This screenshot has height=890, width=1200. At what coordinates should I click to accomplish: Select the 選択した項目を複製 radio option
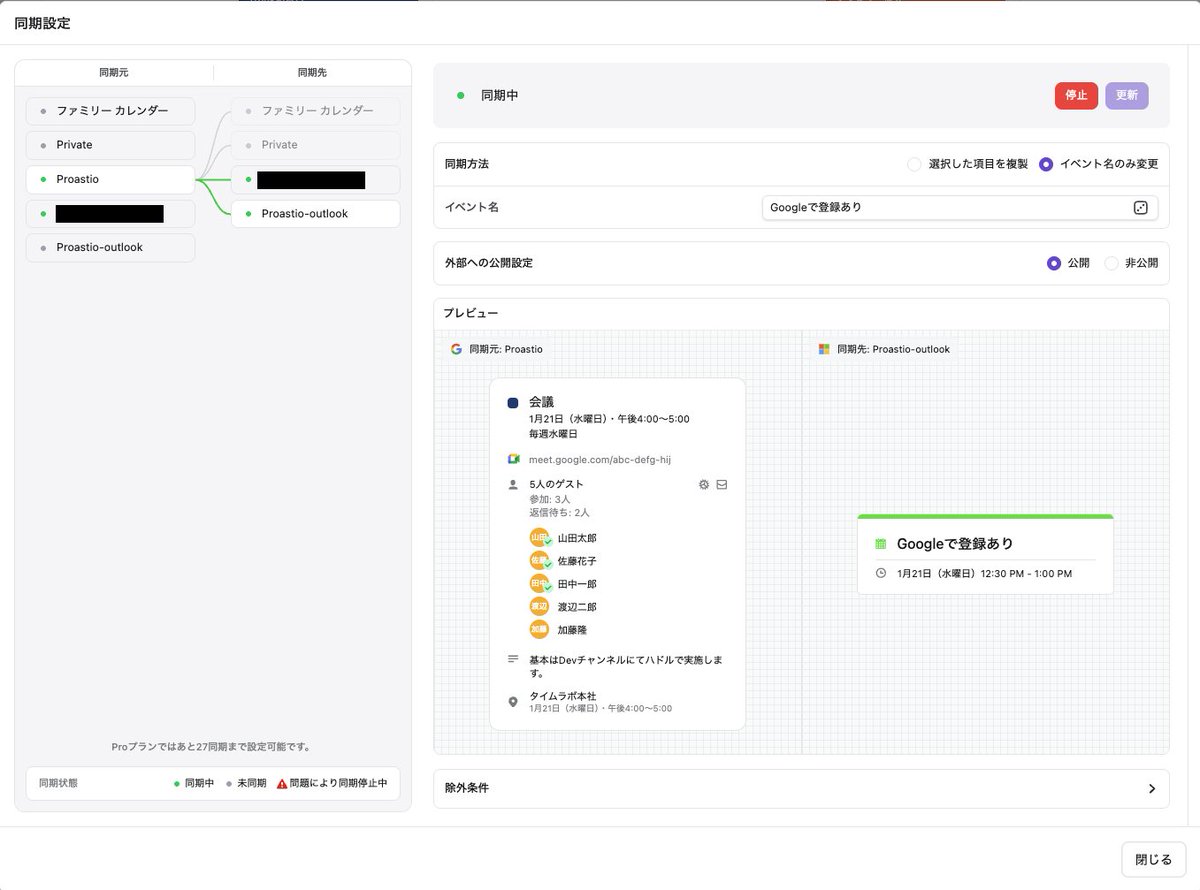(914, 164)
